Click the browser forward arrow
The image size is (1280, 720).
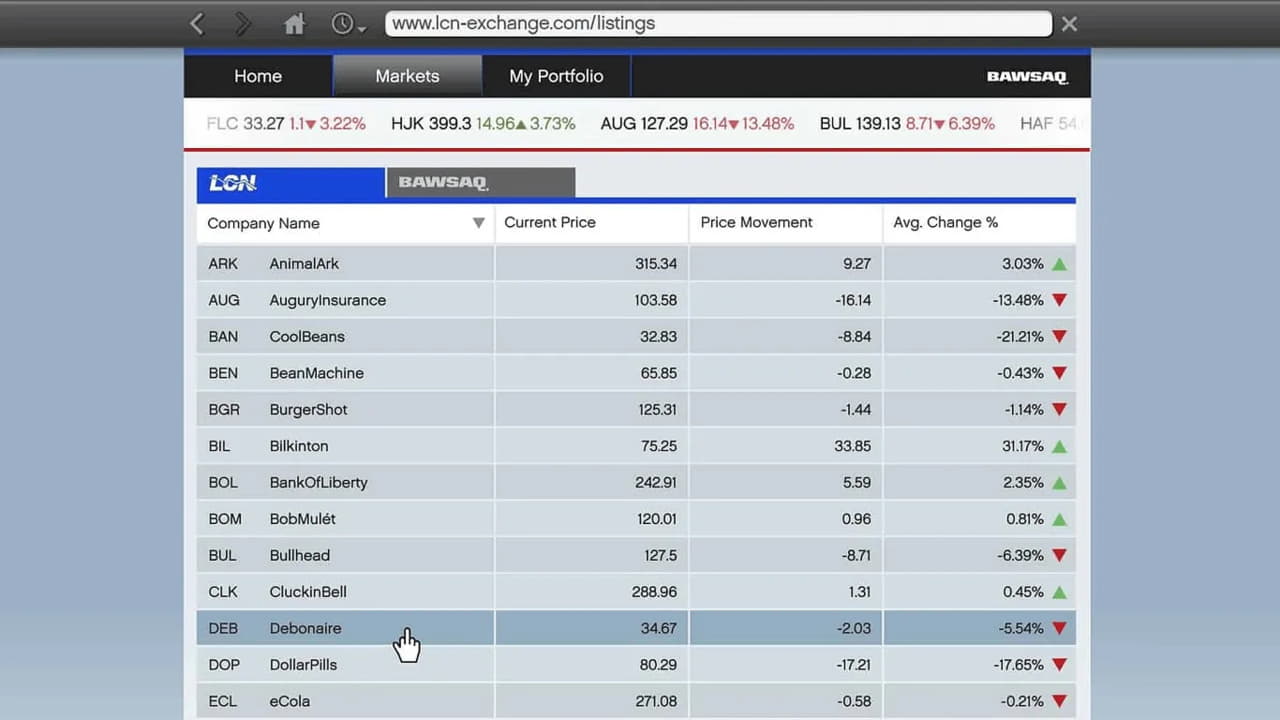pyautogui.click(x=243, y=24)
